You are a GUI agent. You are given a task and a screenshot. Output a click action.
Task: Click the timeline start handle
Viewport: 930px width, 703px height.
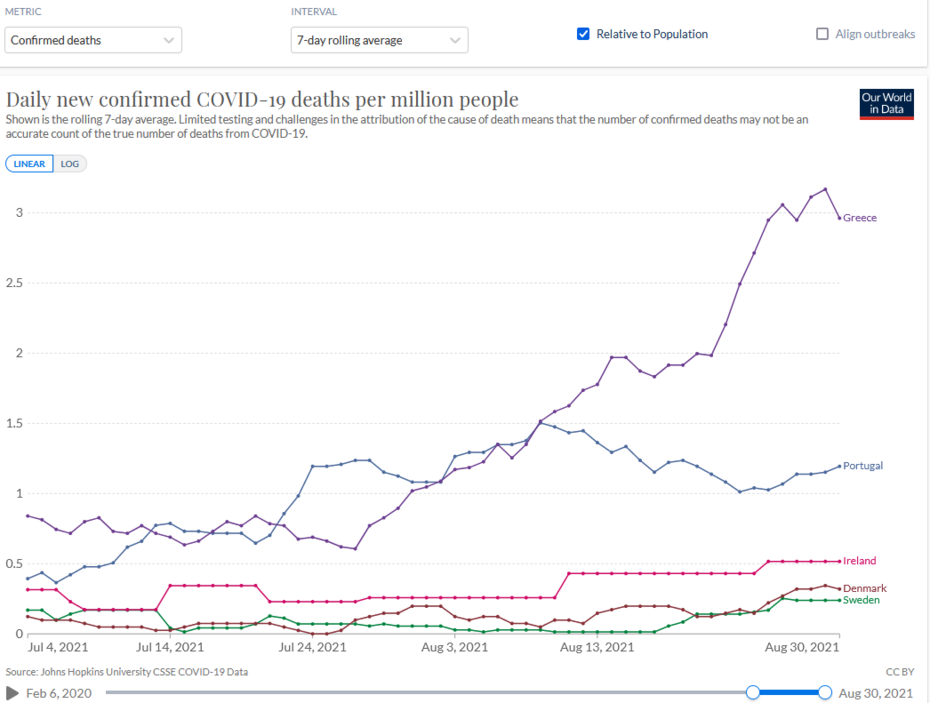[x=753, y=692]
